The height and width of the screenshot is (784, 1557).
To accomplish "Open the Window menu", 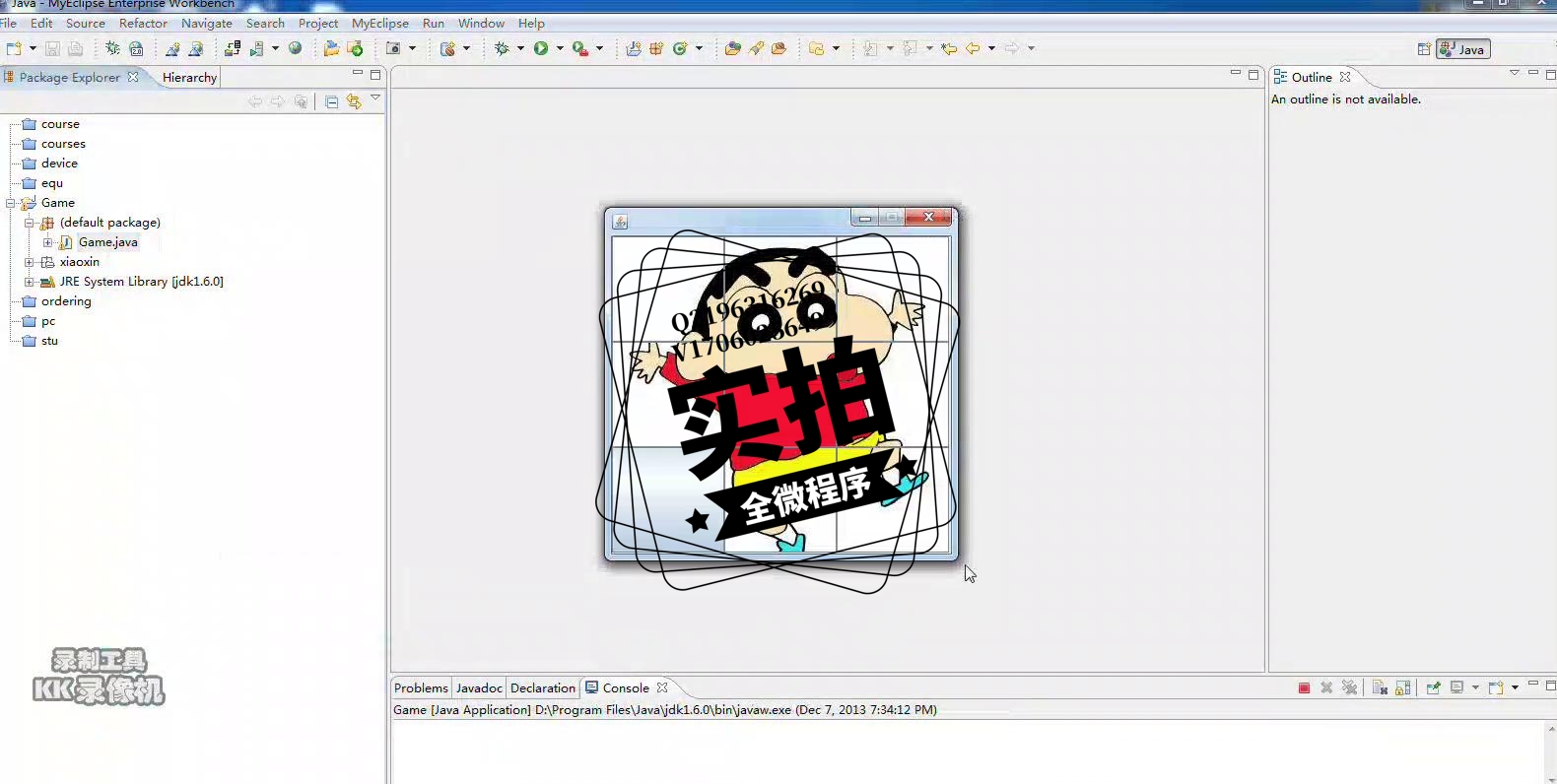I will point(481,23).
